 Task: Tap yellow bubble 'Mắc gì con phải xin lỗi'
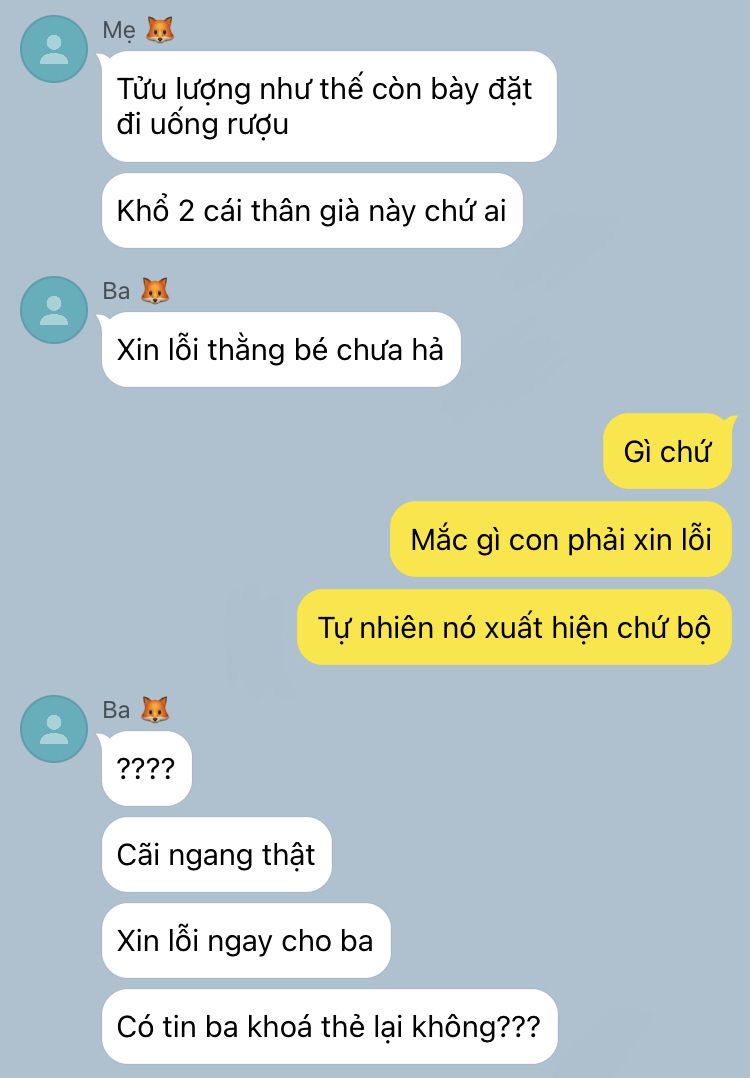[560, 540]
